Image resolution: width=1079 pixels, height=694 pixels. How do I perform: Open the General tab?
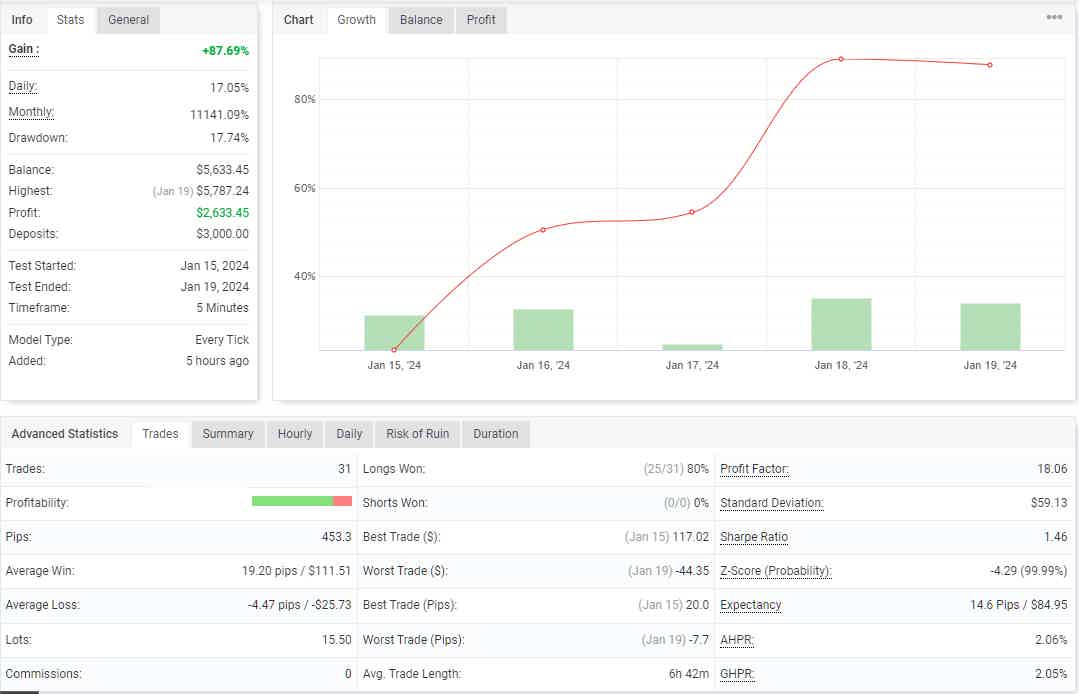(128, 19)
